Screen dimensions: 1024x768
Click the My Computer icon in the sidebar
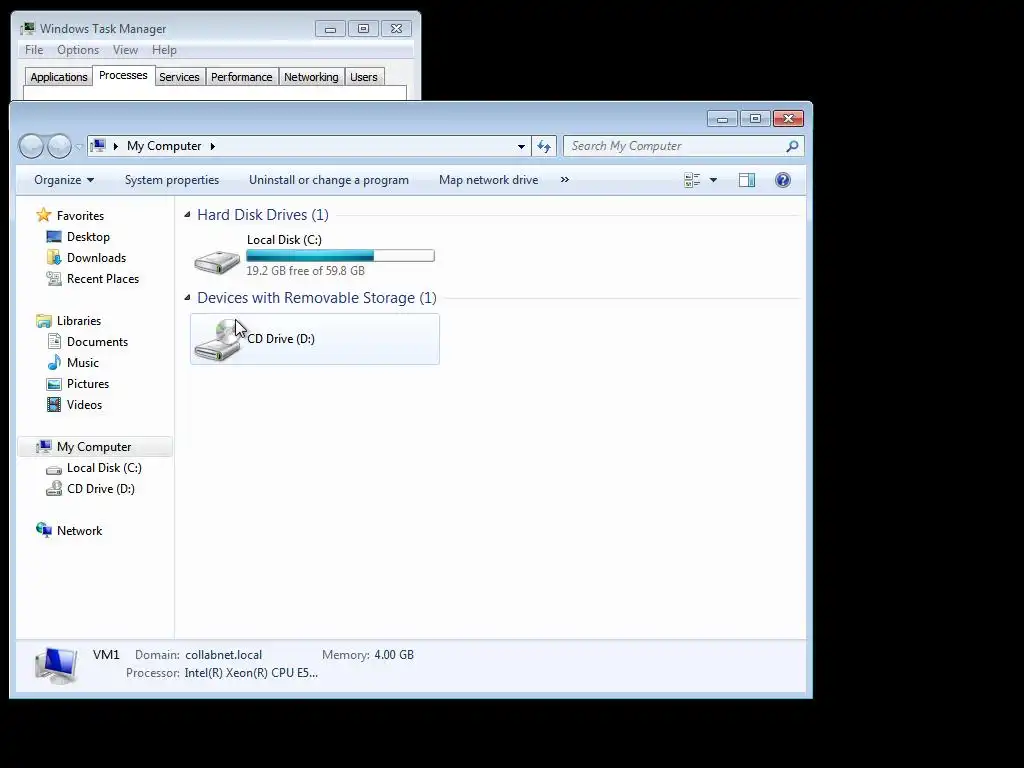(x=44, y=447)
